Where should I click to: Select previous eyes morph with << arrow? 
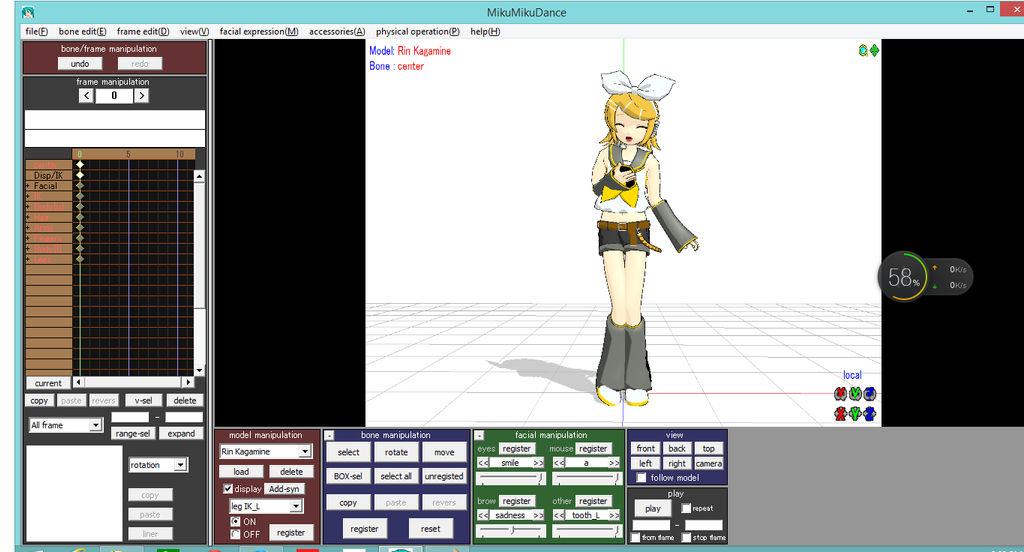483,463
